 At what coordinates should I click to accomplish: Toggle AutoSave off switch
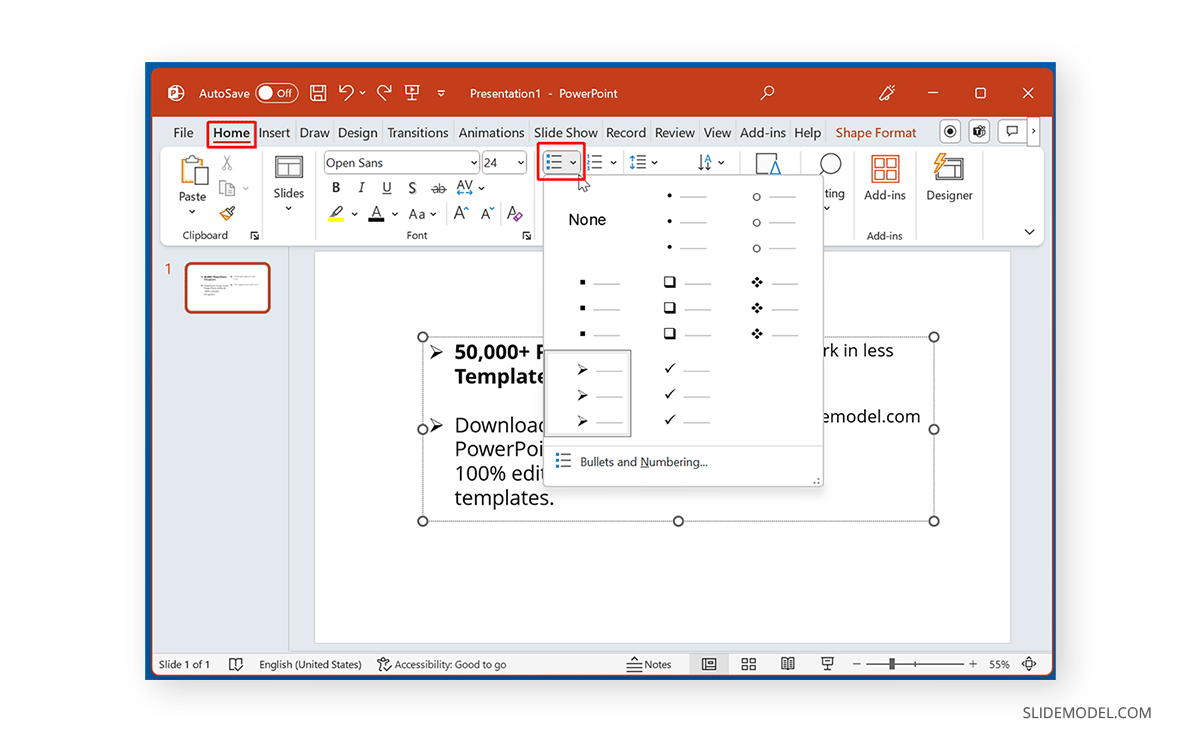tap(276, 92)
